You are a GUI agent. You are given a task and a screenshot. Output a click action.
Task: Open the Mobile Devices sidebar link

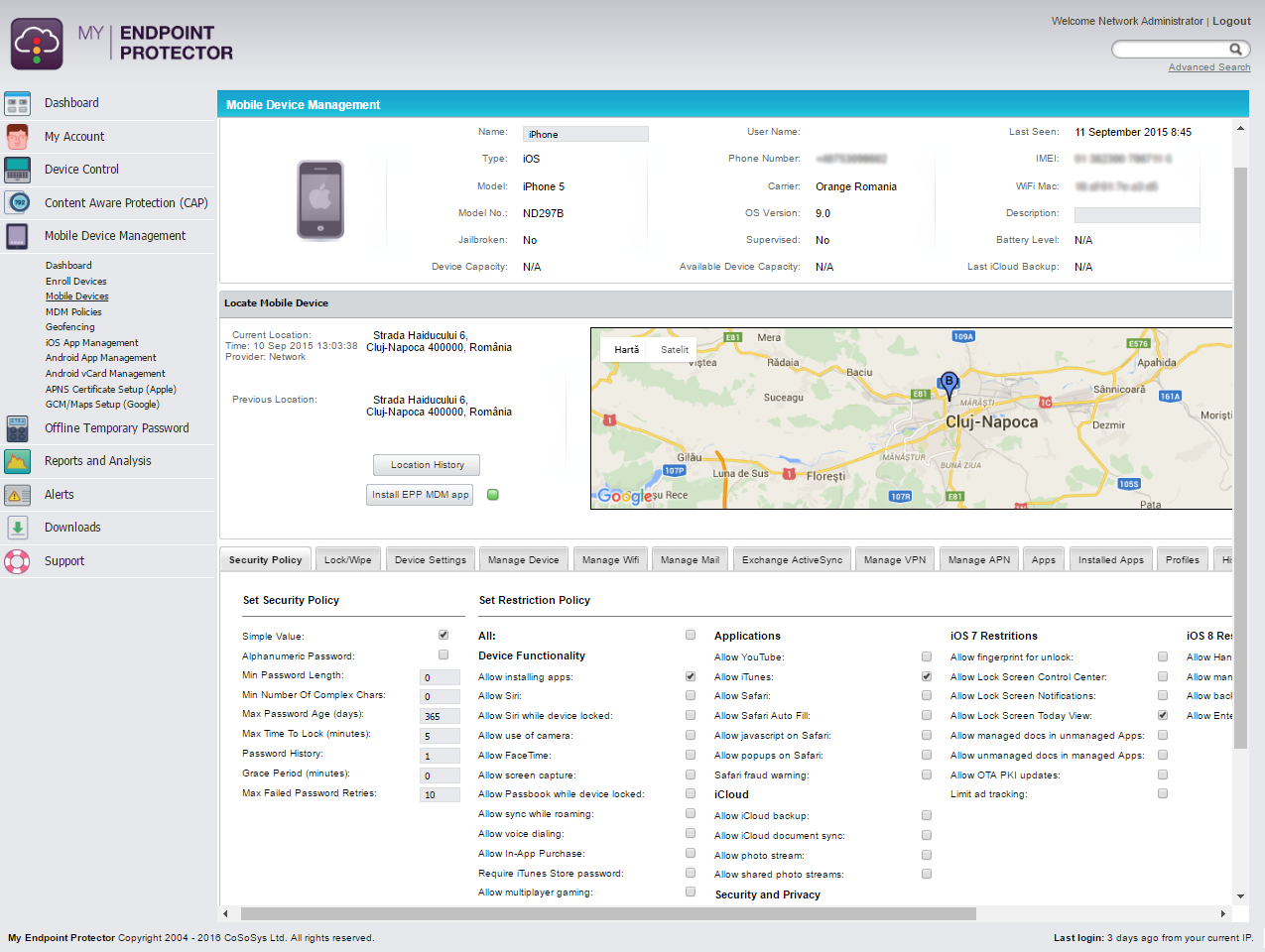pyautogui.click(x=77, y=297)
